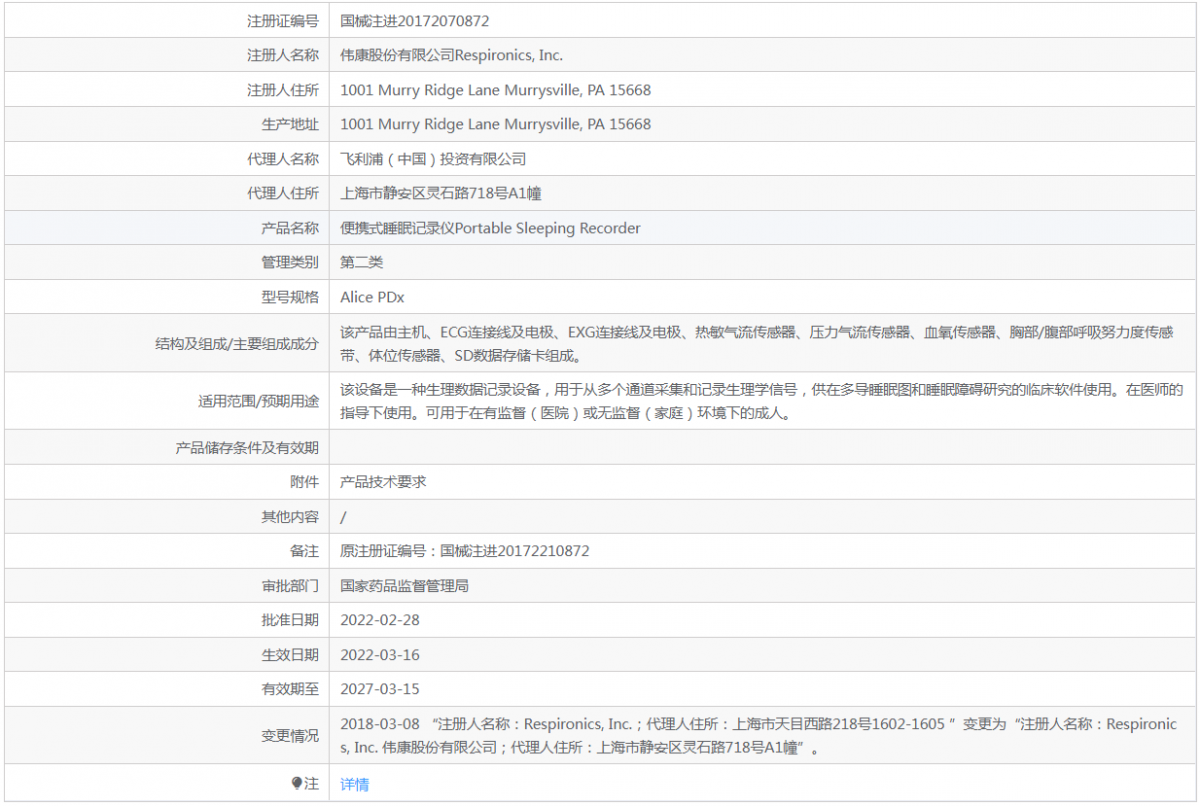This screenshot has height=806, width=1200.
Task: Select the address in the 生产地址 row
Action: (495, 124)
